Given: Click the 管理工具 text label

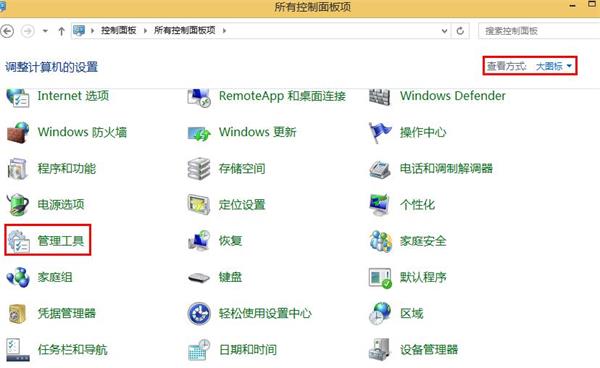Looking at the screenshot, I should [x=60, y=241].
